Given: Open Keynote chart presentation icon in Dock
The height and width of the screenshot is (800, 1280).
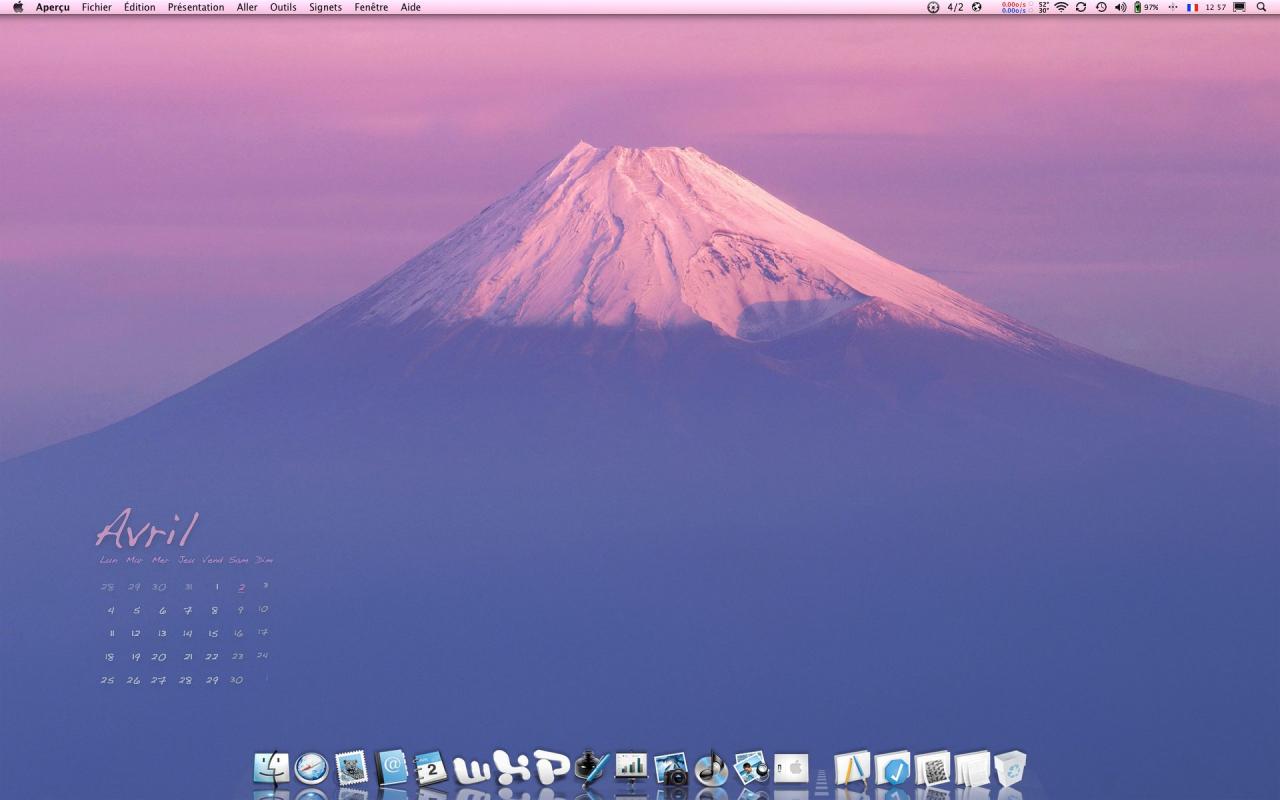Looking at the screenshot, I should [x=631, y=768].
